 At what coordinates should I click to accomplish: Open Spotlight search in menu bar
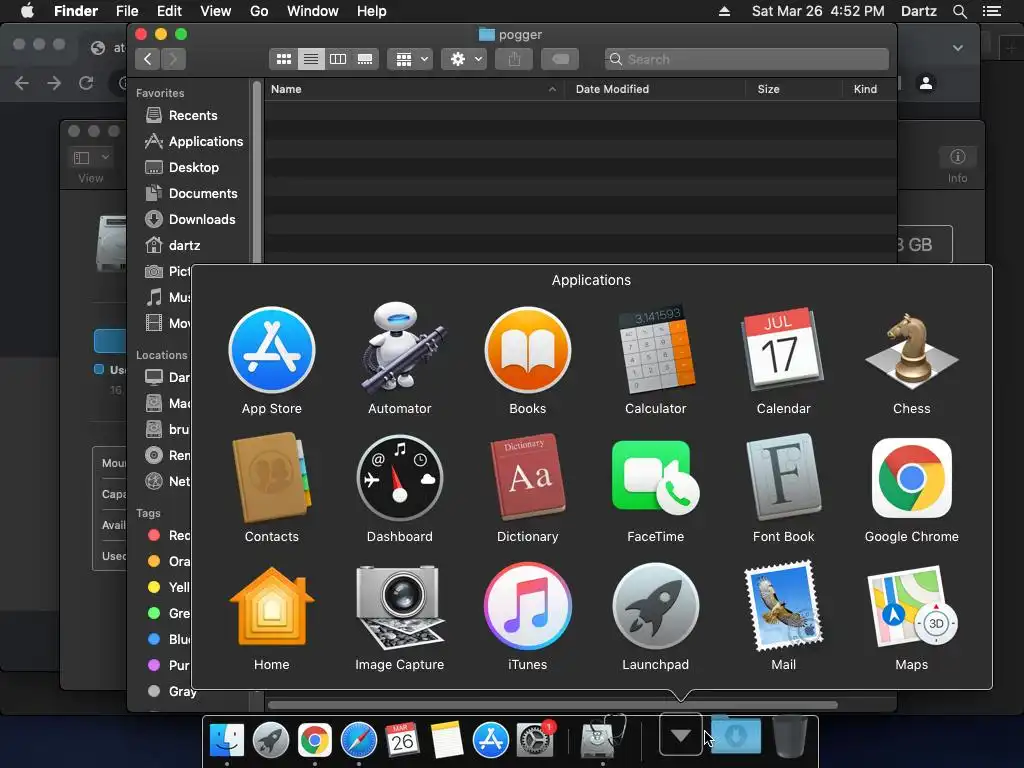959,11
